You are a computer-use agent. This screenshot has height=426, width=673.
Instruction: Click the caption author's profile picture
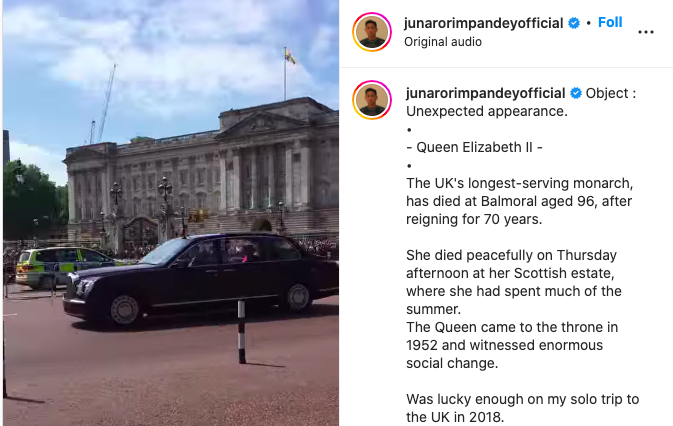(372, 100)
